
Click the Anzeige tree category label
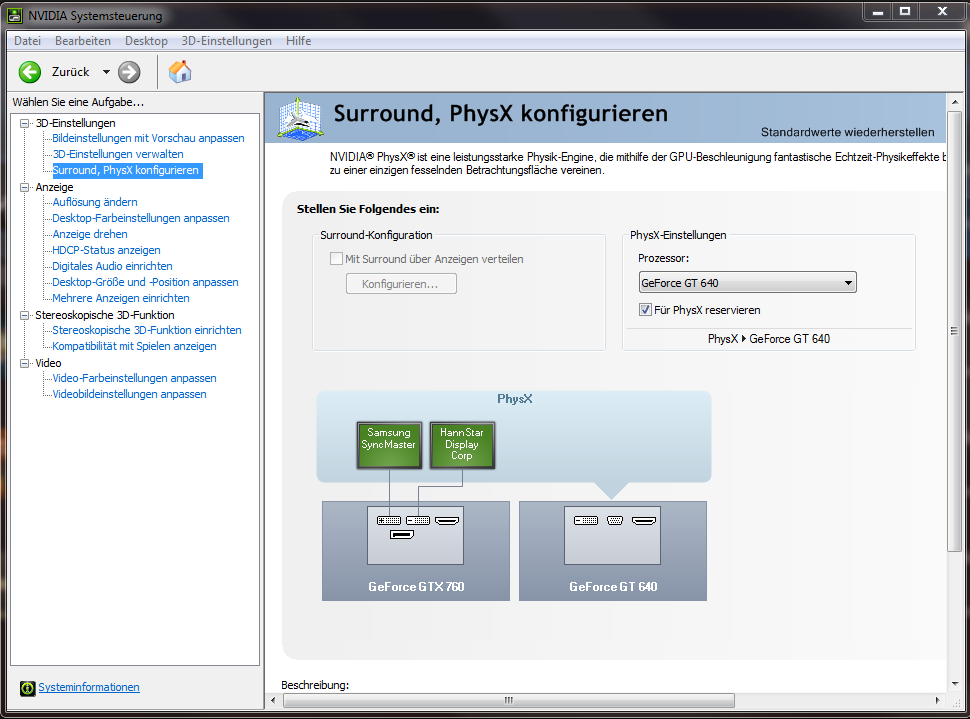(54, 187)
